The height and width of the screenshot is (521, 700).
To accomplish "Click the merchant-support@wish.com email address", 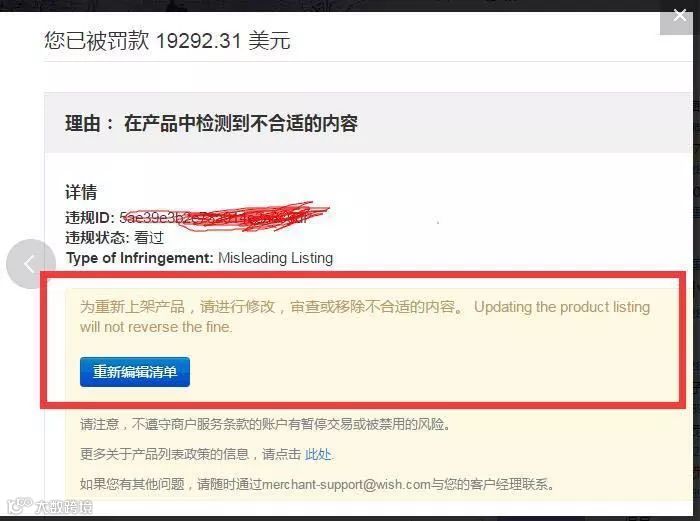I will [x=346, y=484].
